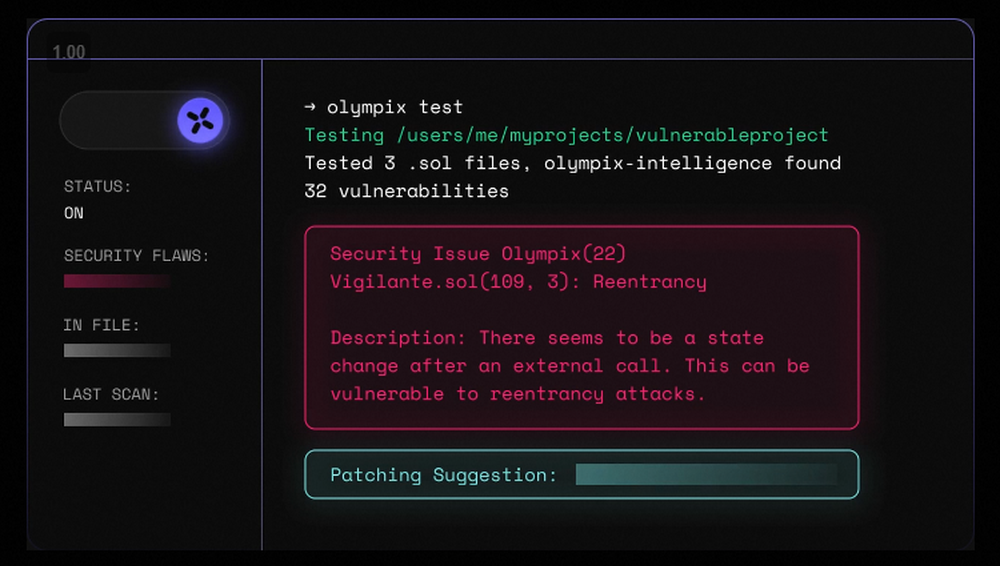Click the green Testing path line
Screen dimensions: 1000x566
tap(566, 135)
